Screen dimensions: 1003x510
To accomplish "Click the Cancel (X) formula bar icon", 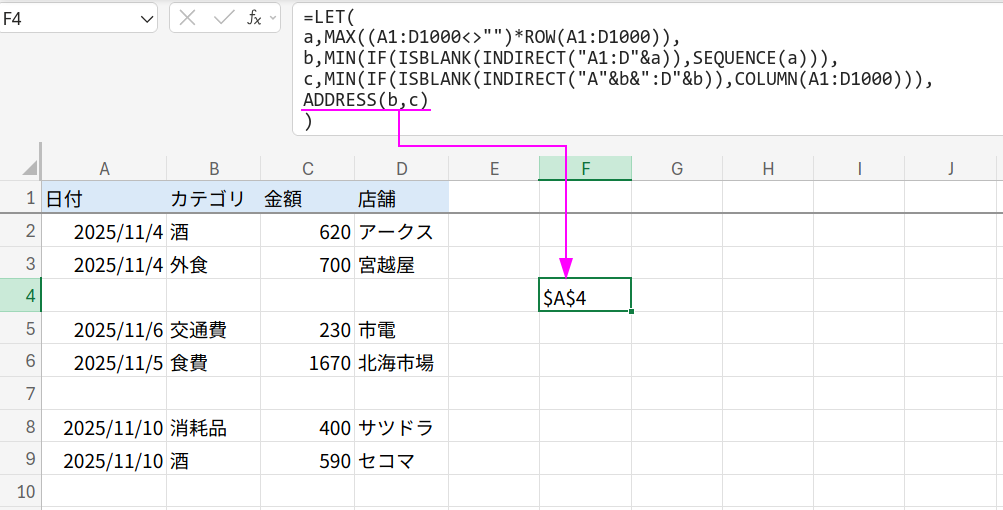I will pyautogui.click(x=188, y=17).
